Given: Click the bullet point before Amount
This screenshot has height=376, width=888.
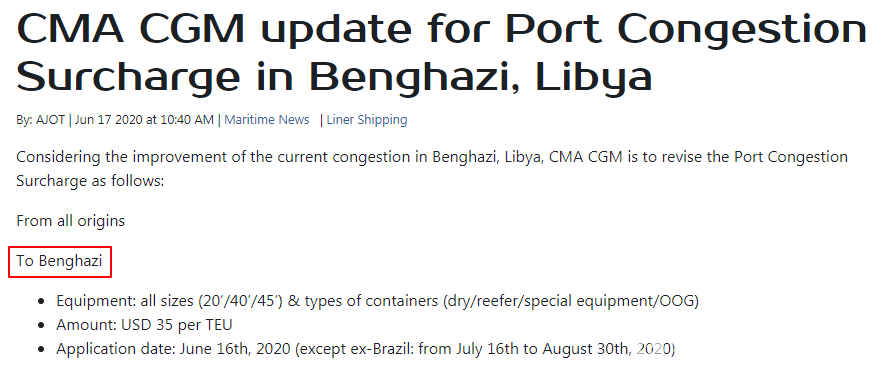Looking at the screenshot, I should pyautogui.click(x=41, y=326).
